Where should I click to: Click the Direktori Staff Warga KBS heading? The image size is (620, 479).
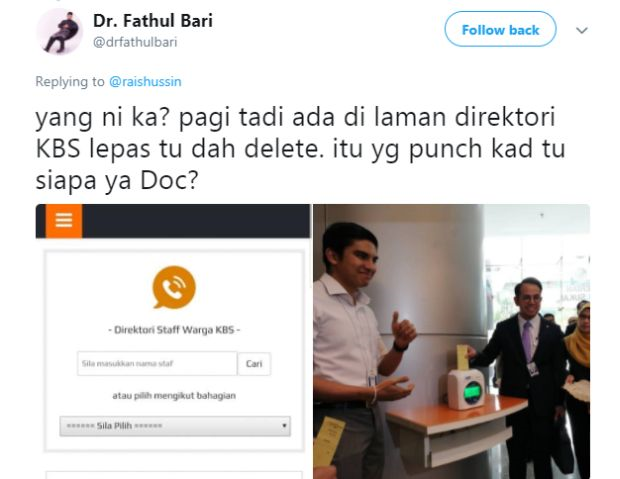click(x=174, y=330)
